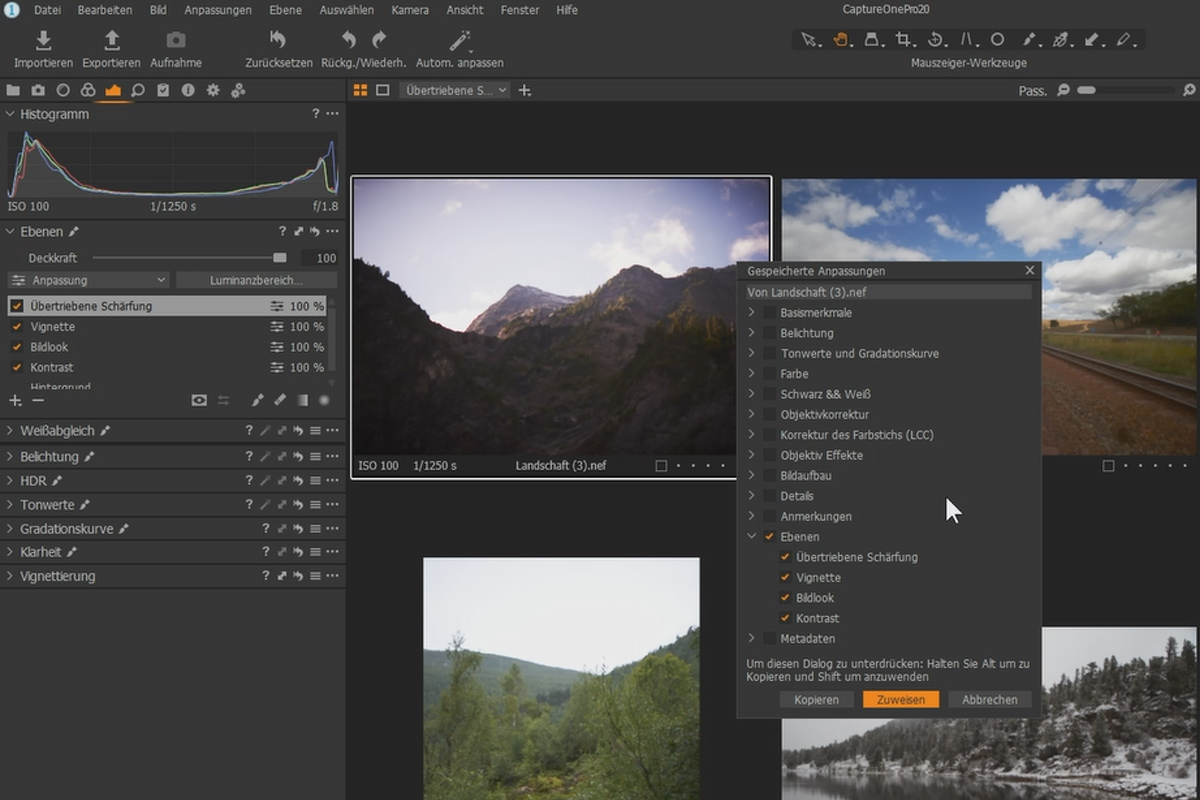Image resolution: width=1200 pixels, height=800 pixels.
Task: Open the Color circles tool tab
Action: pos(88,90)
